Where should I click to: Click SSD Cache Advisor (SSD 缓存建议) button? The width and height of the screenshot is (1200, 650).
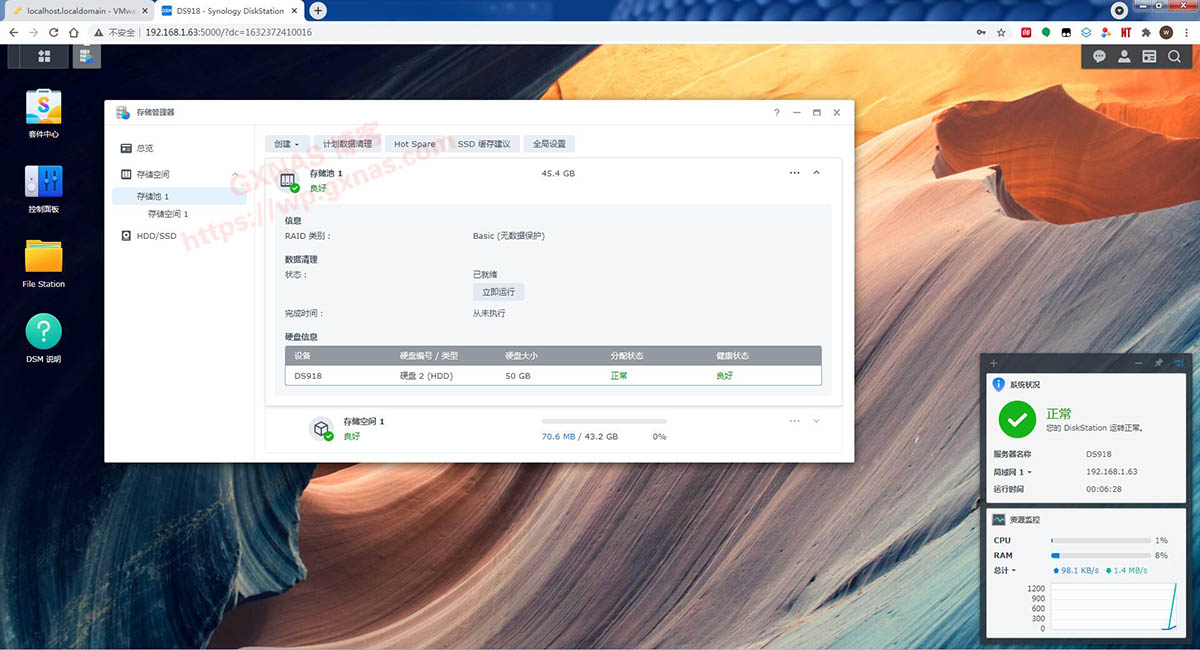484,144
